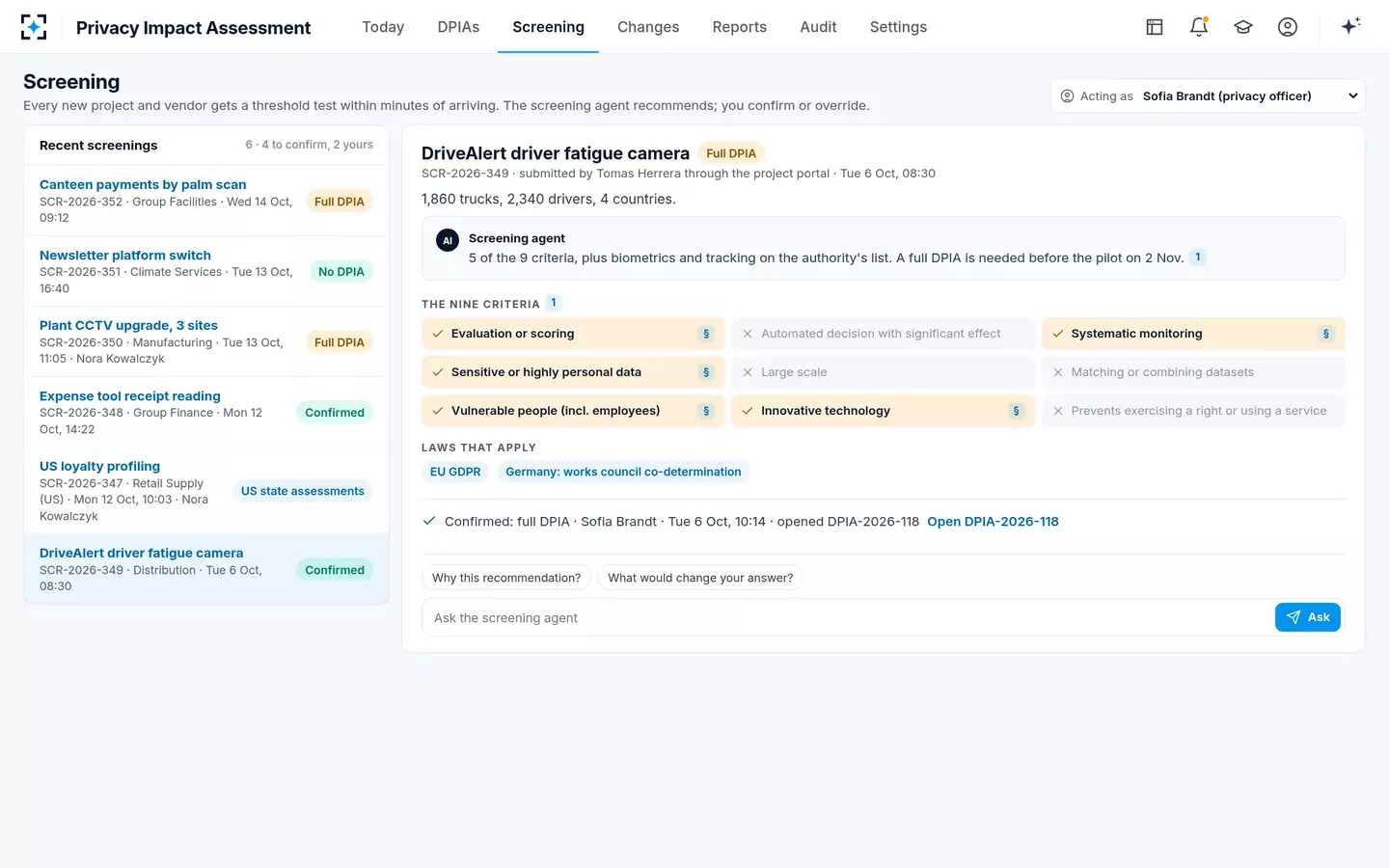
Task: Open Plant CCTV upgrade, 3 sites screening
Action: (206, 341)
